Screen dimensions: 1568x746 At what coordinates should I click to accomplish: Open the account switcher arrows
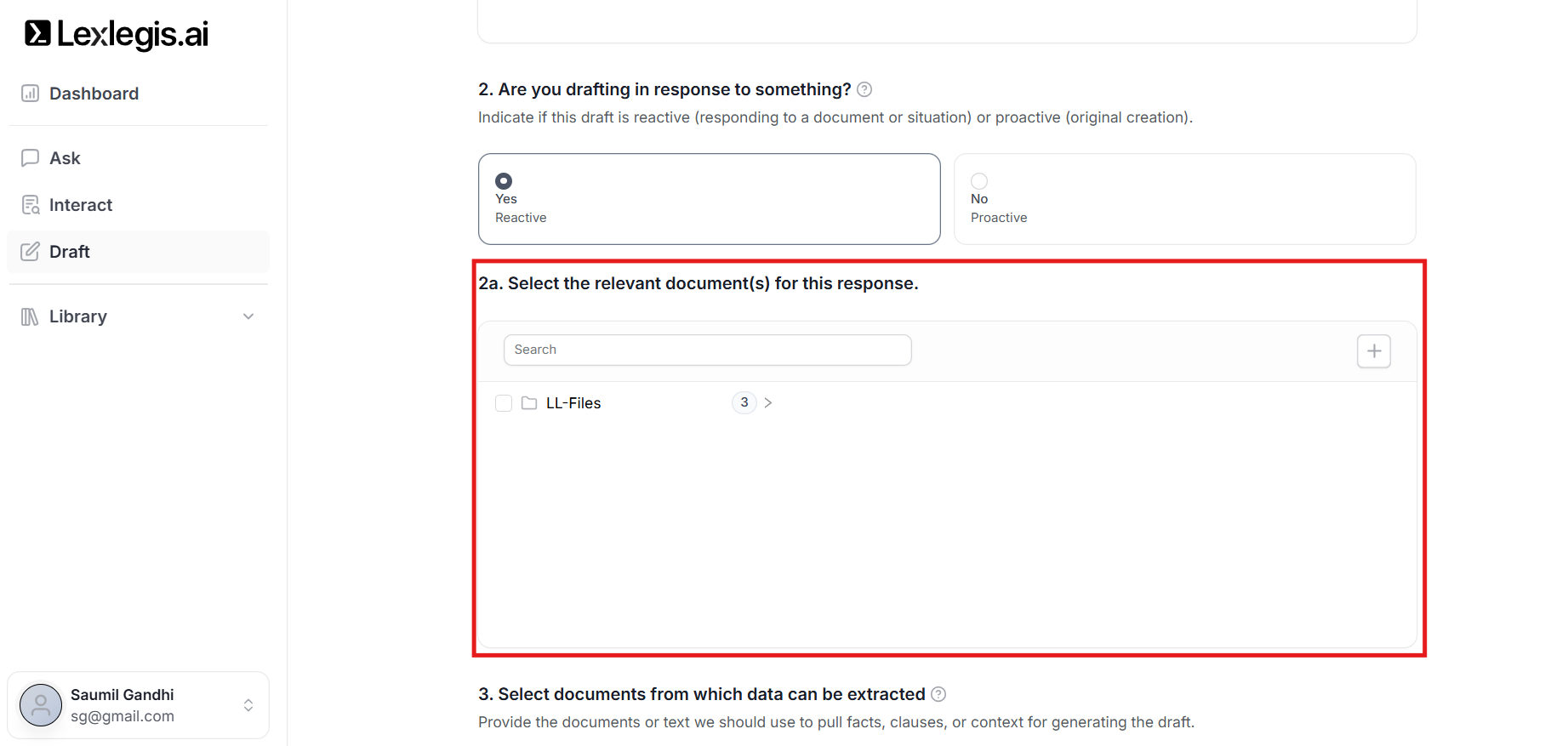coord(248,705)
